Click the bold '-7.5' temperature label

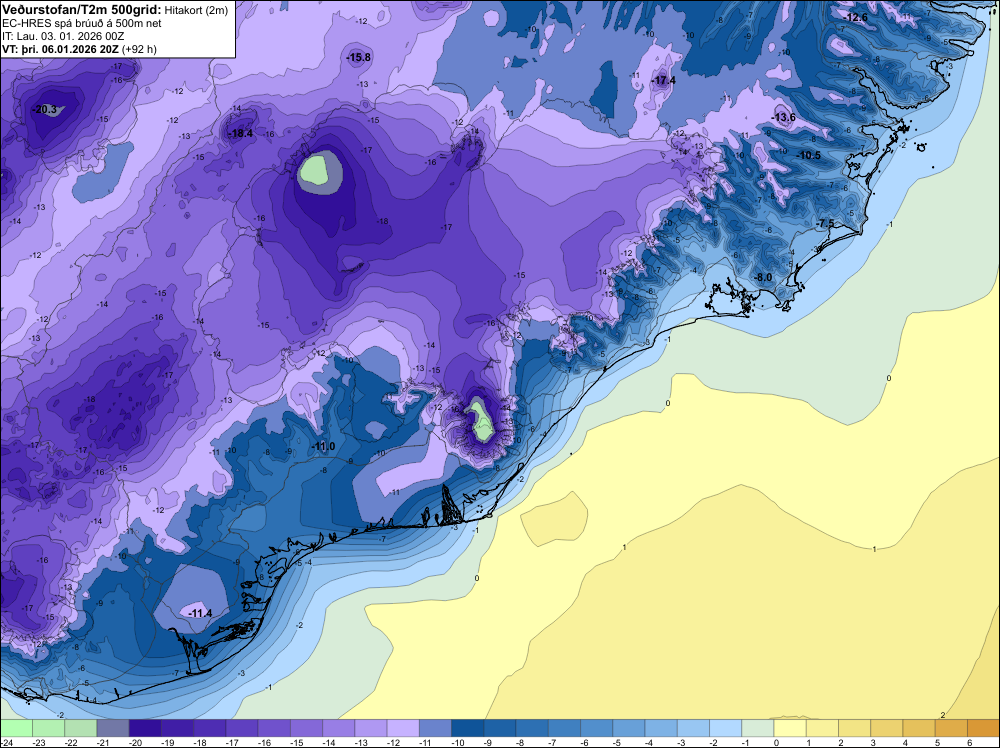point(825,223)
